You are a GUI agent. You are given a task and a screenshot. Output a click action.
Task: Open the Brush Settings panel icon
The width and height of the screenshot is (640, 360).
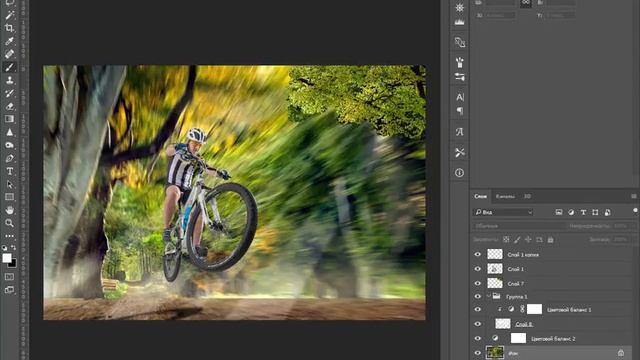pyautogui.click(x=460, y=77)
